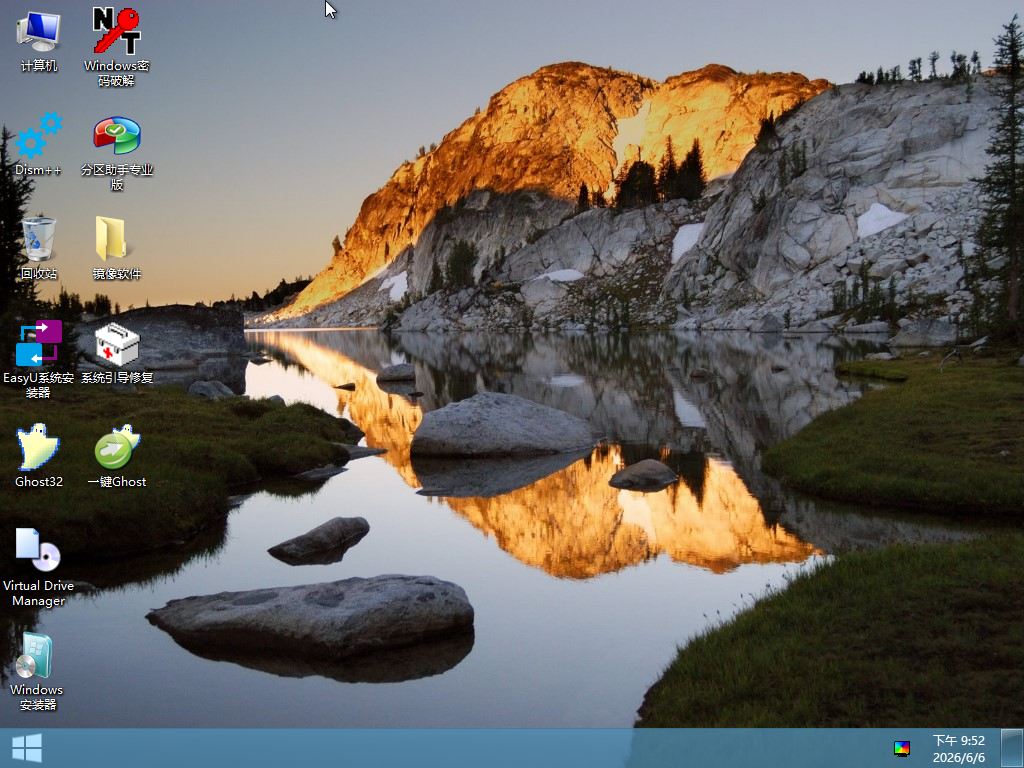Viewport: 1024px width, 768px height.
Task: Open the Windows Start button
Action: pyautogui.click(x=27, y=748)
